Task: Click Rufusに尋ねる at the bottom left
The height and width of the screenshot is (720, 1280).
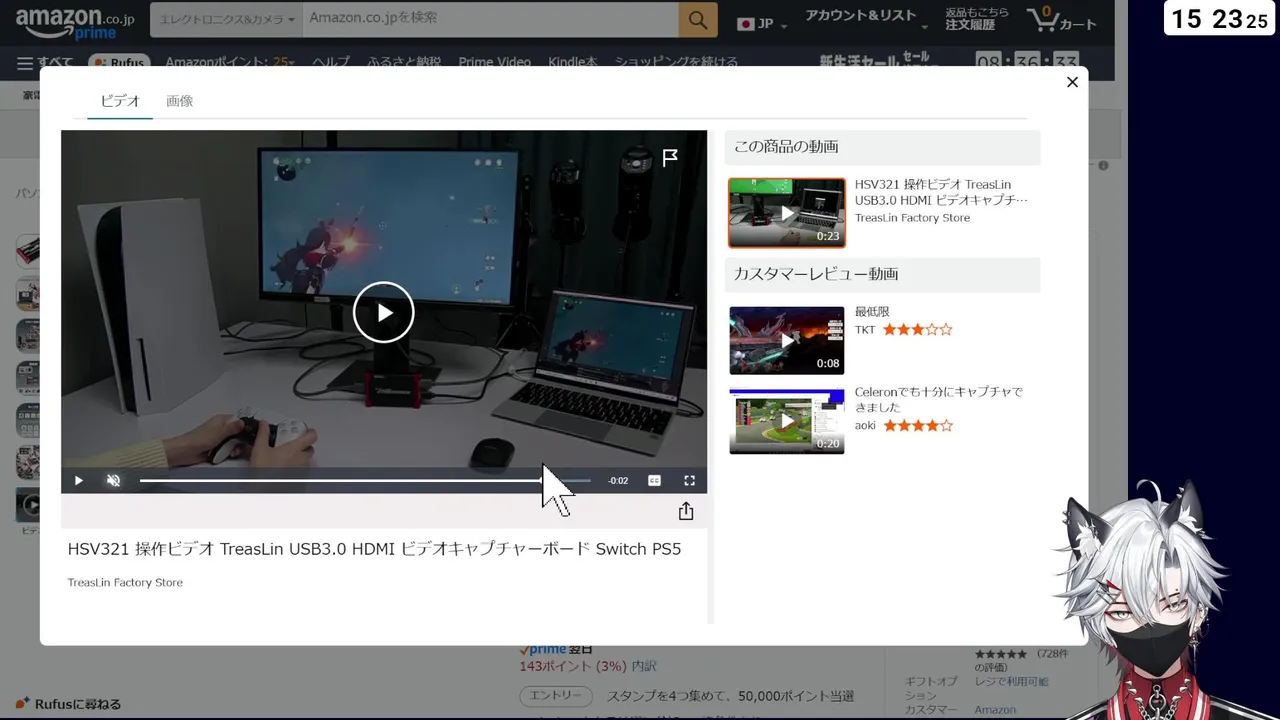Action: pos(69,704)
